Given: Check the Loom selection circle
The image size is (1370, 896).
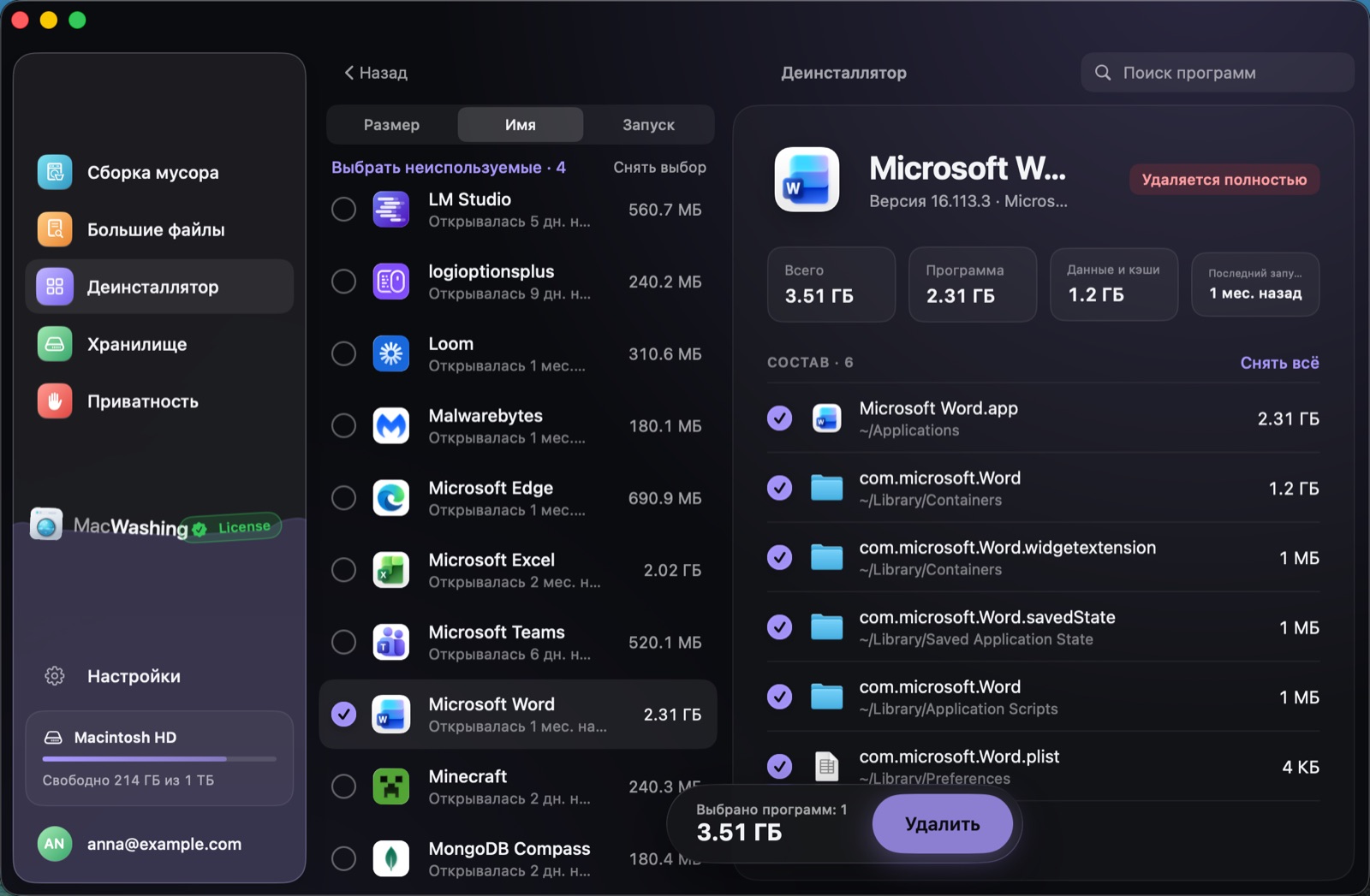Looking at the screenshot, I should click(x=344, y=353).
